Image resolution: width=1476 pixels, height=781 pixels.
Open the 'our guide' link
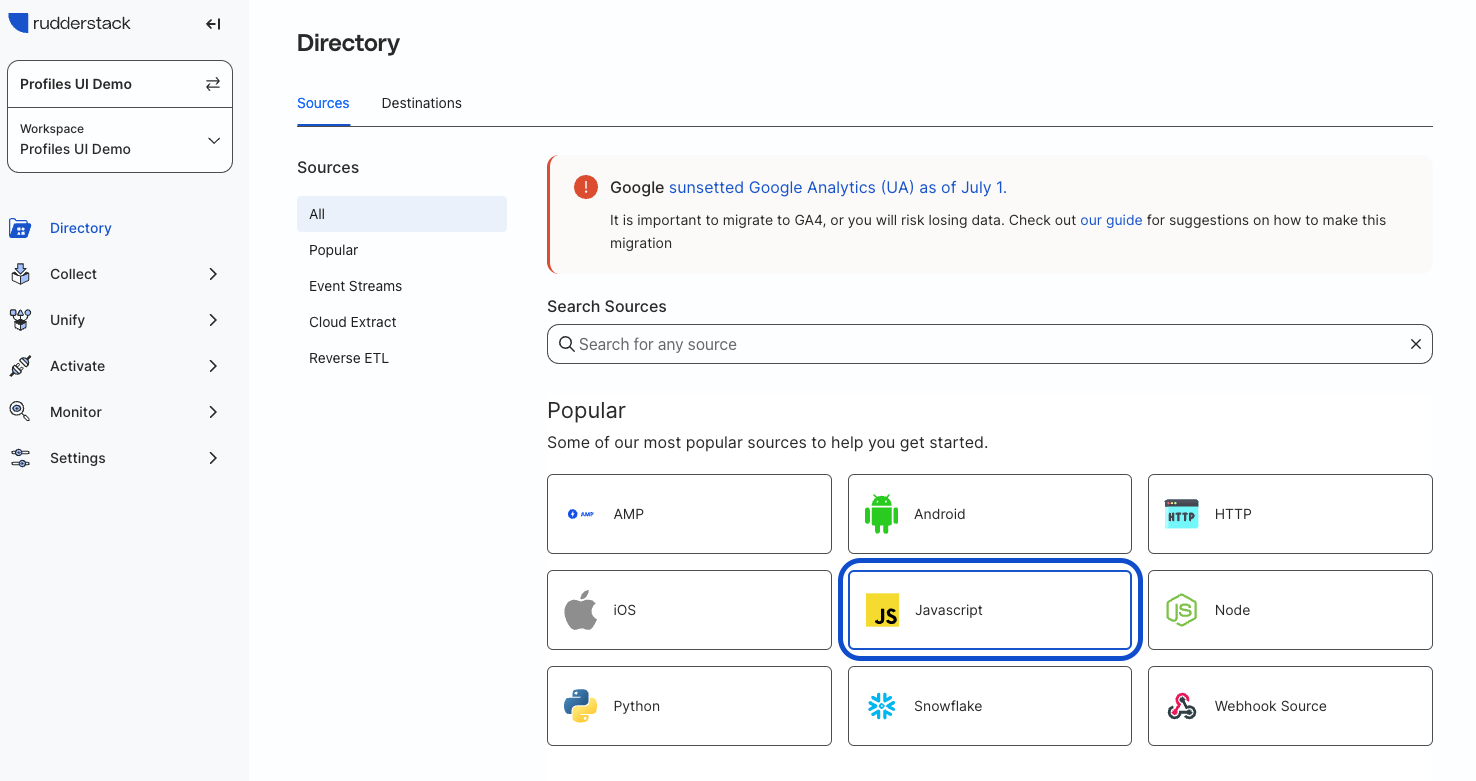coord(1111,220)
